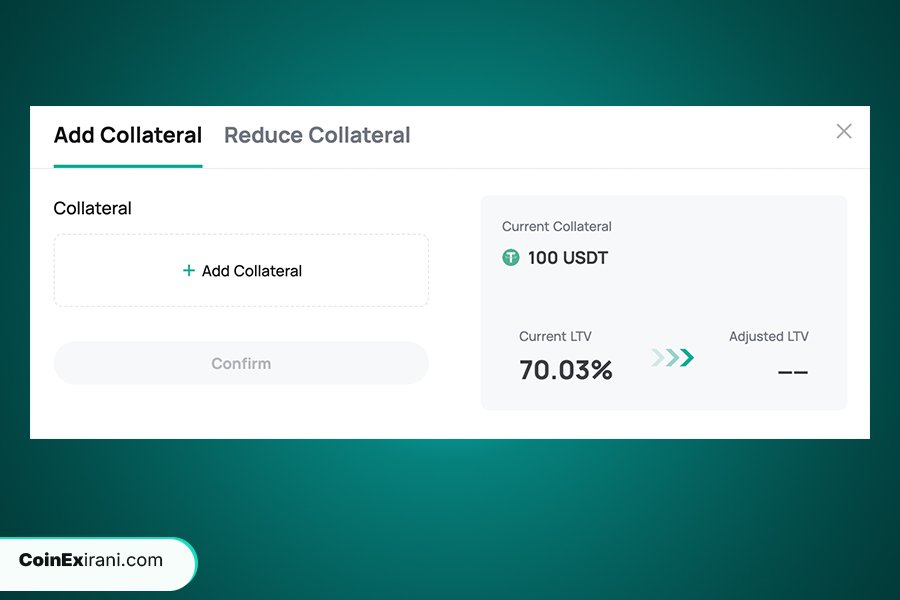
Task: Click the green triple-chevron arrows icon
Action: 673,358
